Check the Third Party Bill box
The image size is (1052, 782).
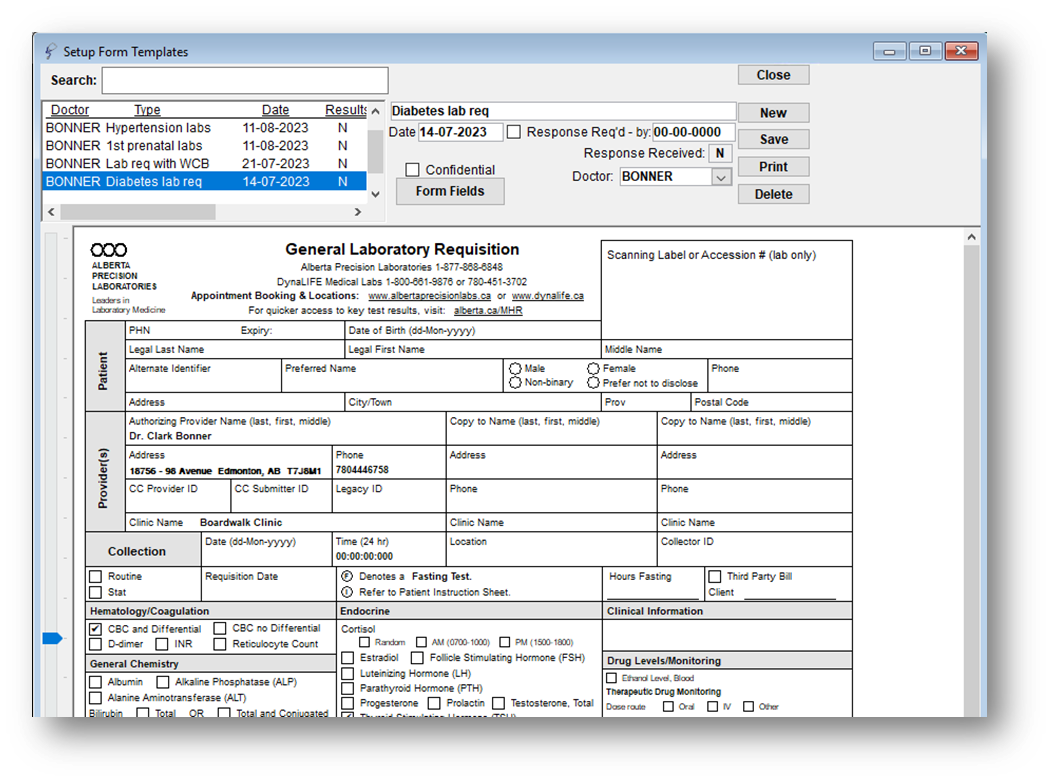[x=715, y=577]
